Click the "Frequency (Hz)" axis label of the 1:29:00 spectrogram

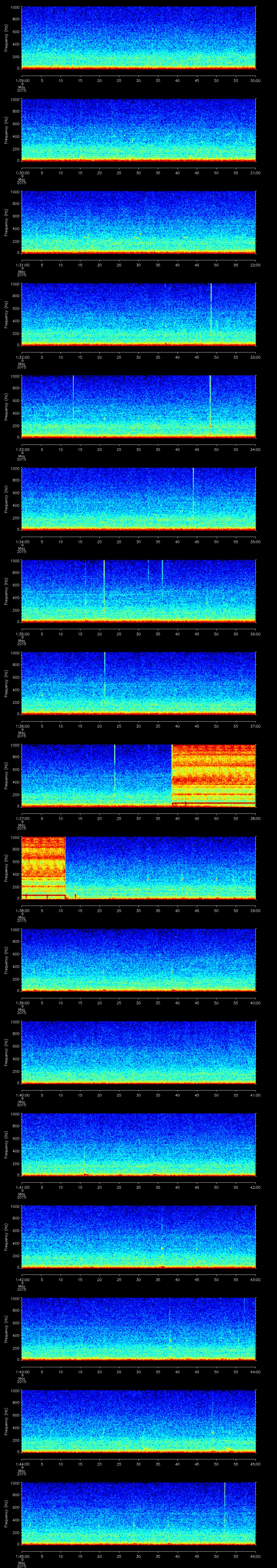[6, 38]
